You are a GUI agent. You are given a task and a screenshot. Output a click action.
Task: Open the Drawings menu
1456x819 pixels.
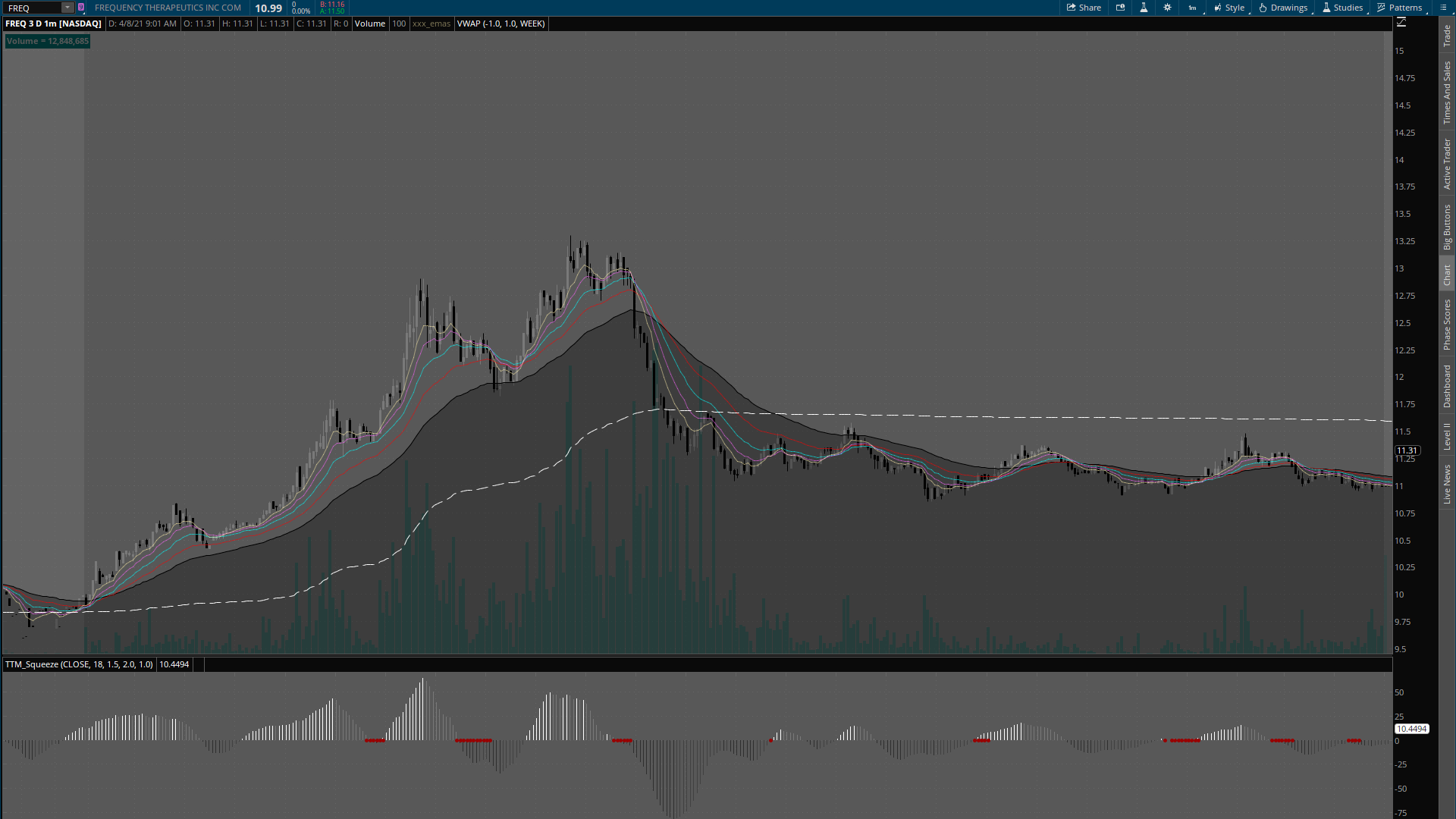click(1283, 8)
